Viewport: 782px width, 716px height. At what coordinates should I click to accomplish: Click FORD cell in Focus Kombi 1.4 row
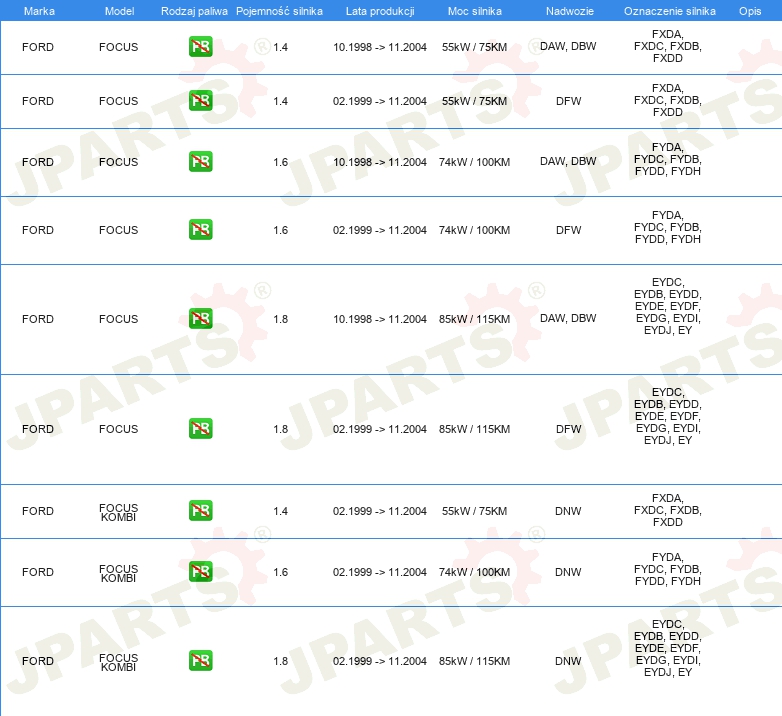pyautogui.click(x=38, y=511)
